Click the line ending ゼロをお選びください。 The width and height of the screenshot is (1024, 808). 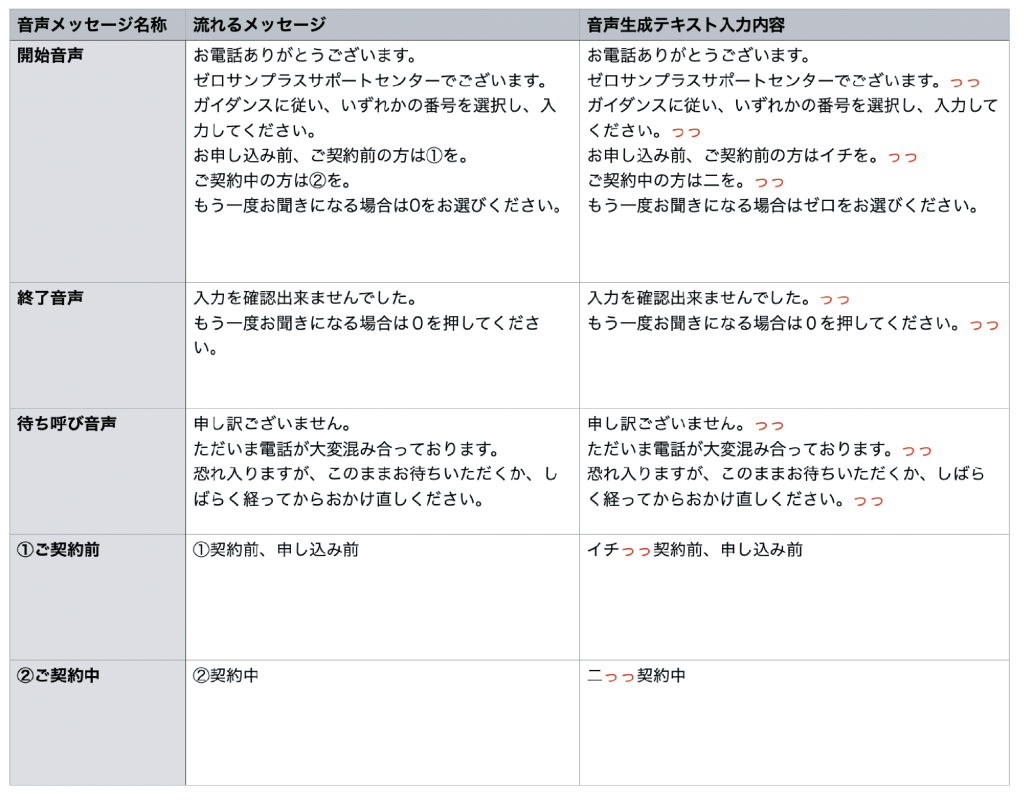[782, 206]
